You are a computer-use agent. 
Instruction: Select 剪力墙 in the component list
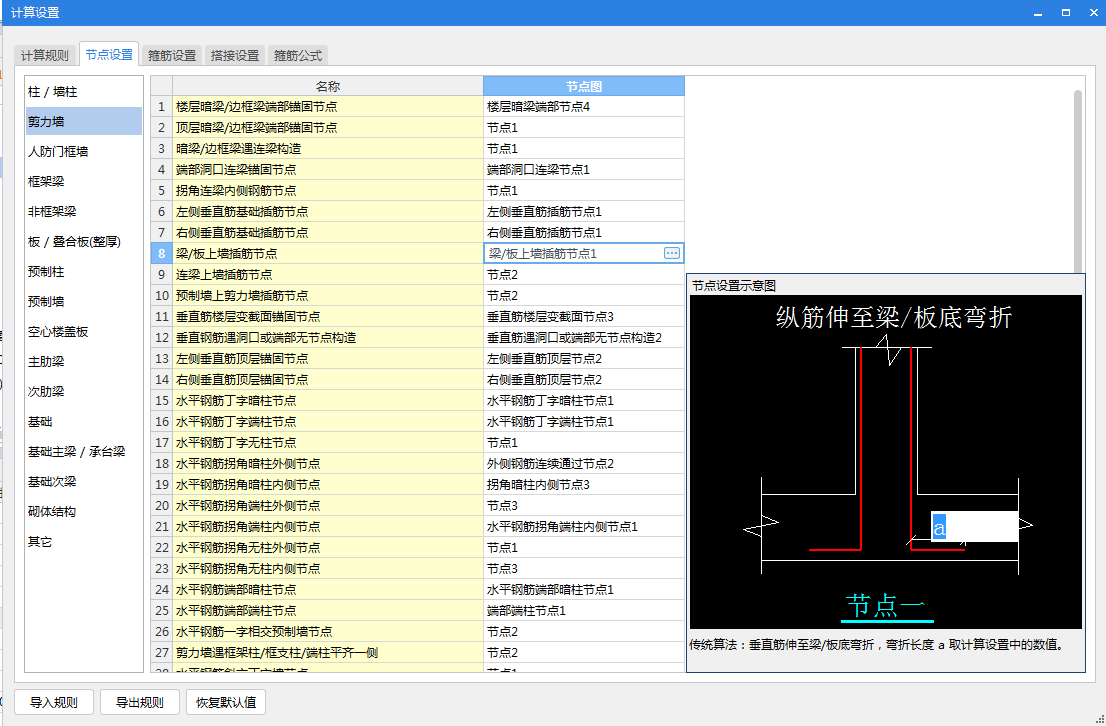tap(83, 121)
